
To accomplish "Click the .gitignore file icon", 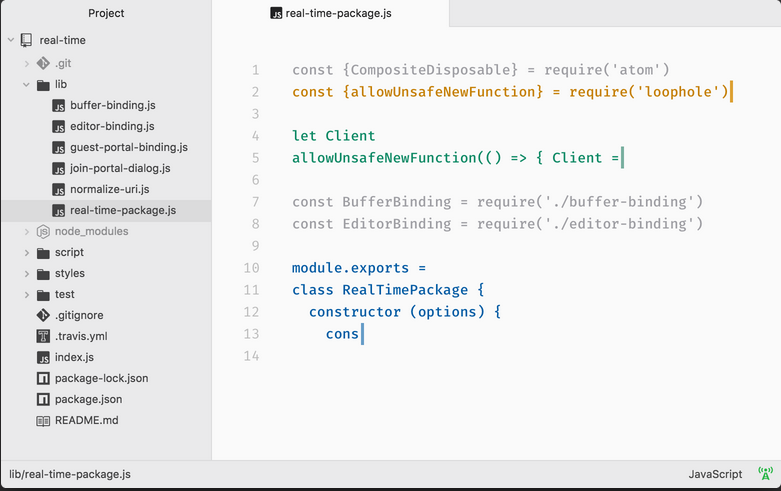I will tap(43, 315).
